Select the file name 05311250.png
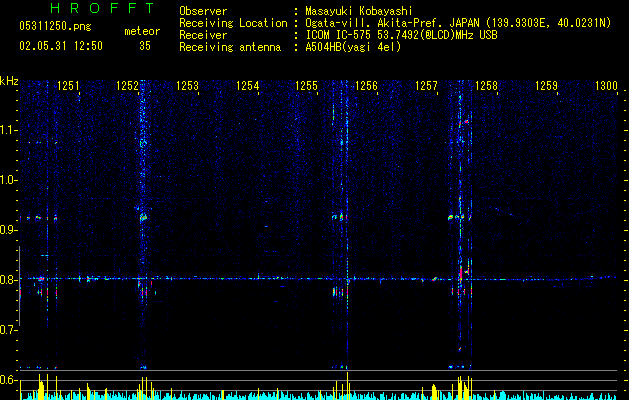629x400 pixels. [55, 26]
